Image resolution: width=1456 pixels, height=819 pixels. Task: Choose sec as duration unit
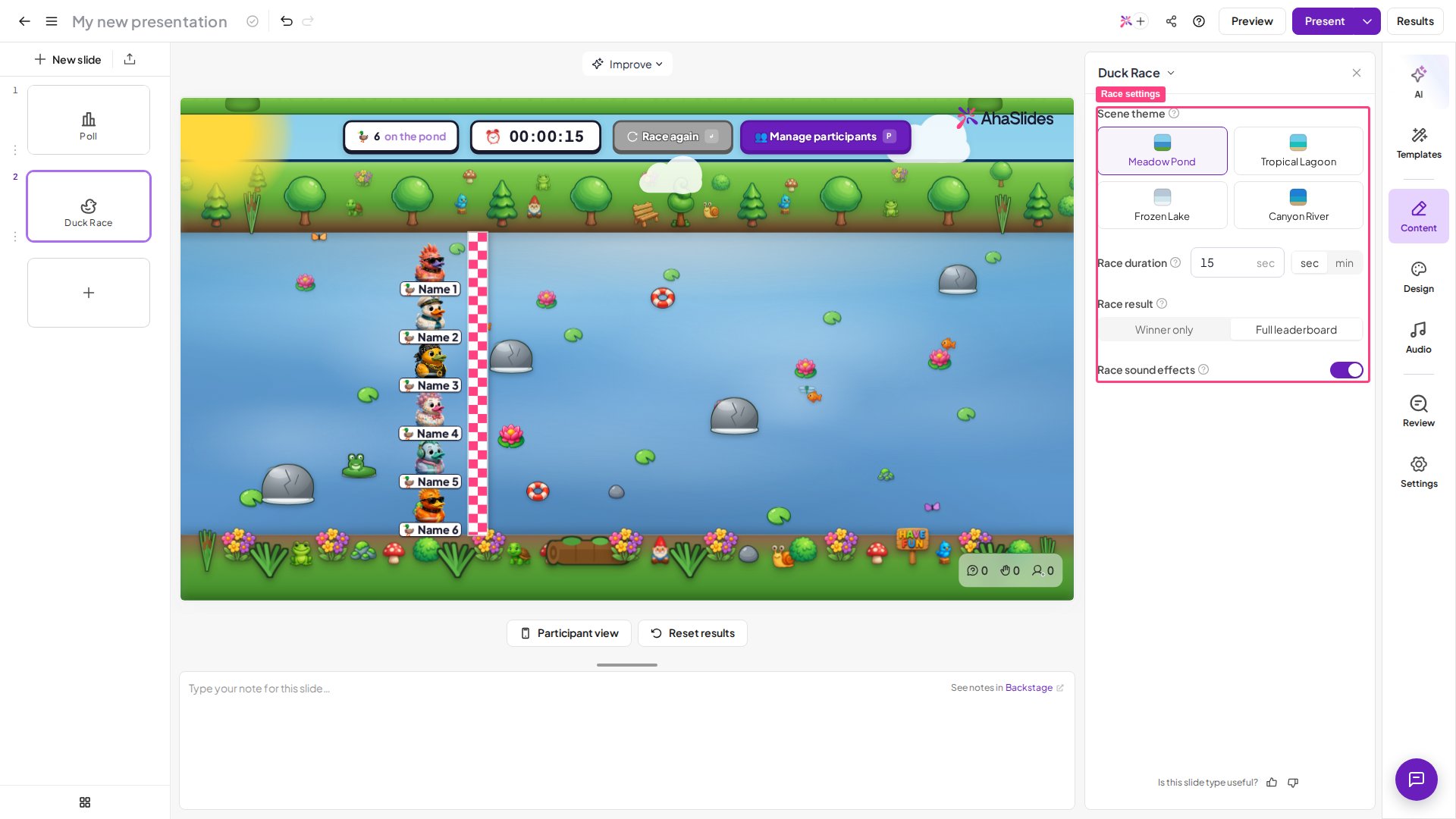click(1309, 263)
